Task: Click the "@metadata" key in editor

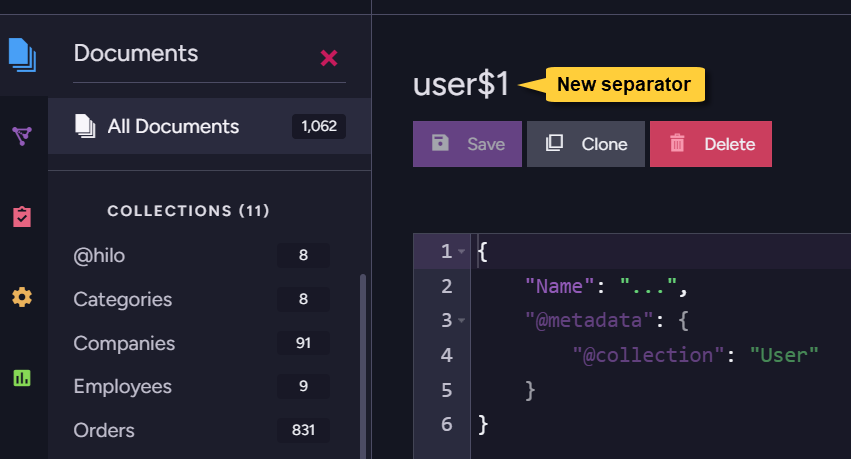Action: [x=589, y=321]
